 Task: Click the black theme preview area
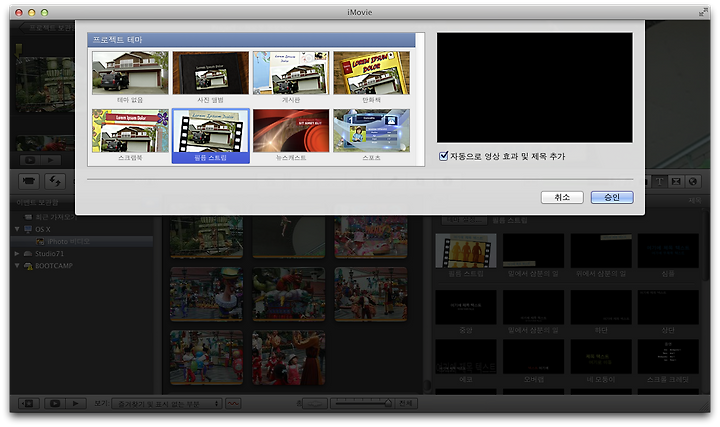click(x=534, y=87)
